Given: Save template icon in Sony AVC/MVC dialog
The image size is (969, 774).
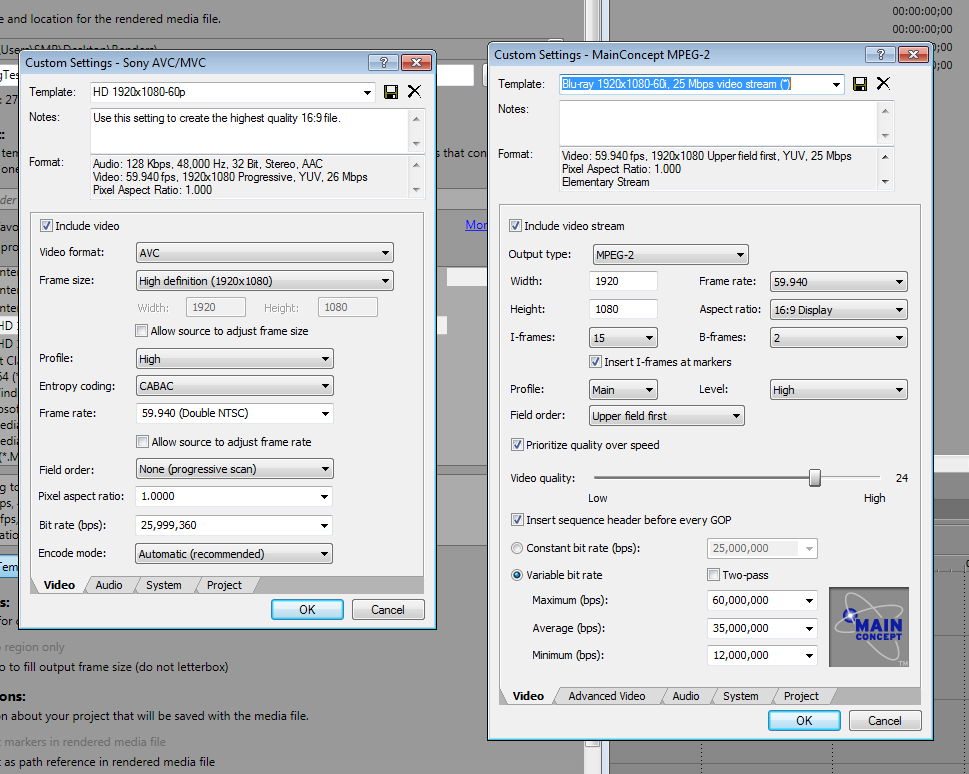Looking at the screenshot, I should (x=391, y=92).
